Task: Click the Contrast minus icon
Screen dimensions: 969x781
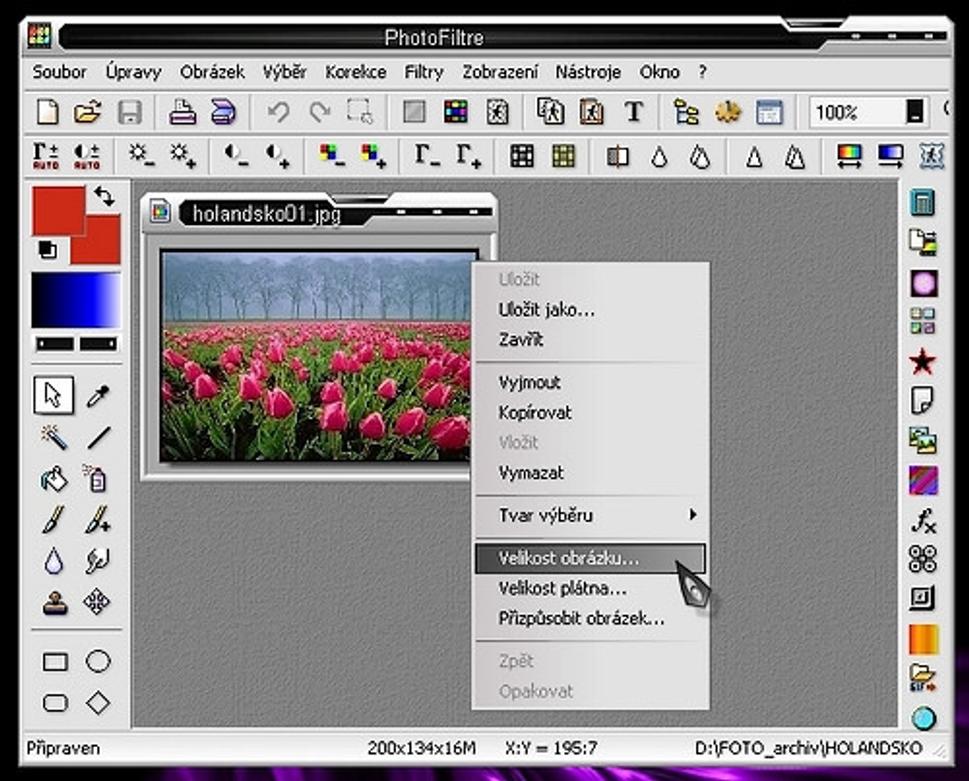Action: point(236,156)
